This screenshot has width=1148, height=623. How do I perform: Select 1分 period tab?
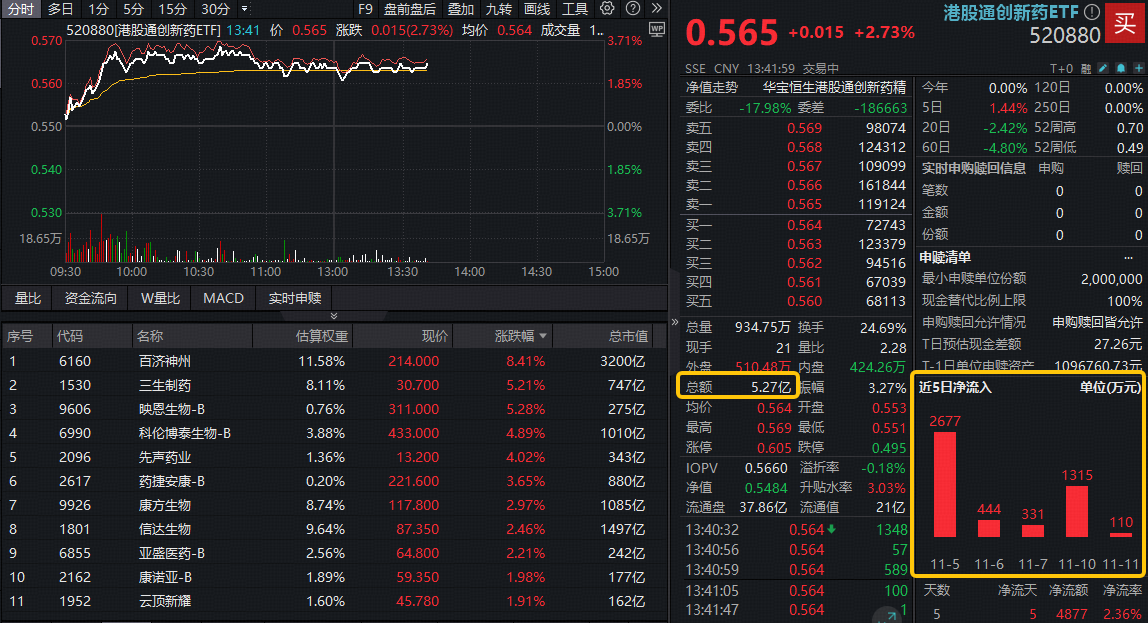pos(98,9)
